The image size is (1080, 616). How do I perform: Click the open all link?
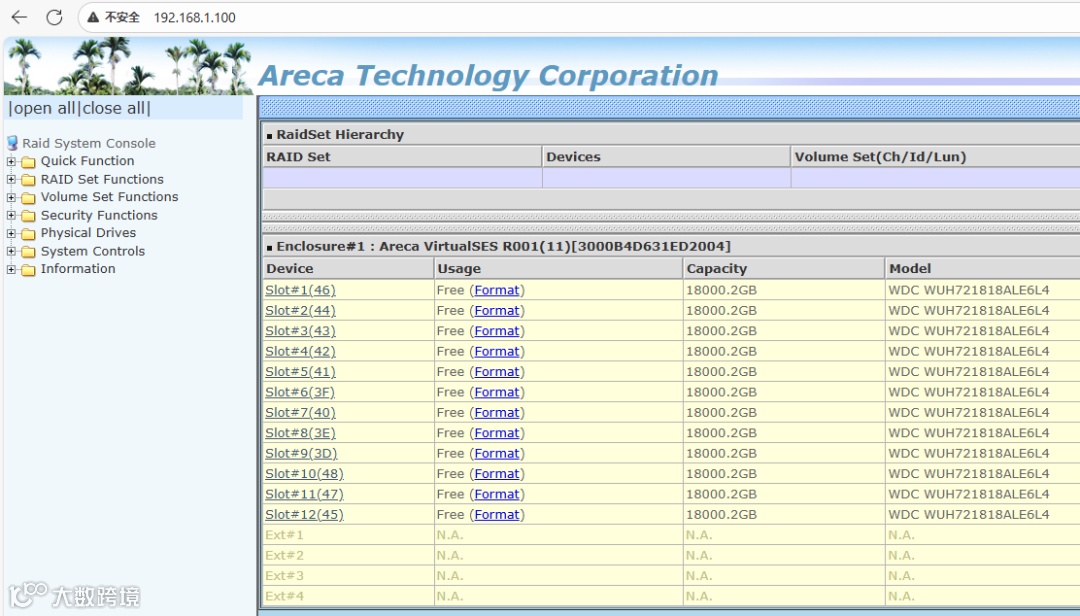point(44,108)
